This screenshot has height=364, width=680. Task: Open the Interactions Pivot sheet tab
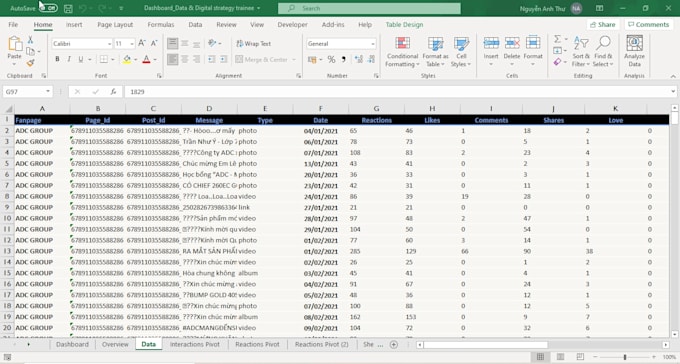point(195,344)
